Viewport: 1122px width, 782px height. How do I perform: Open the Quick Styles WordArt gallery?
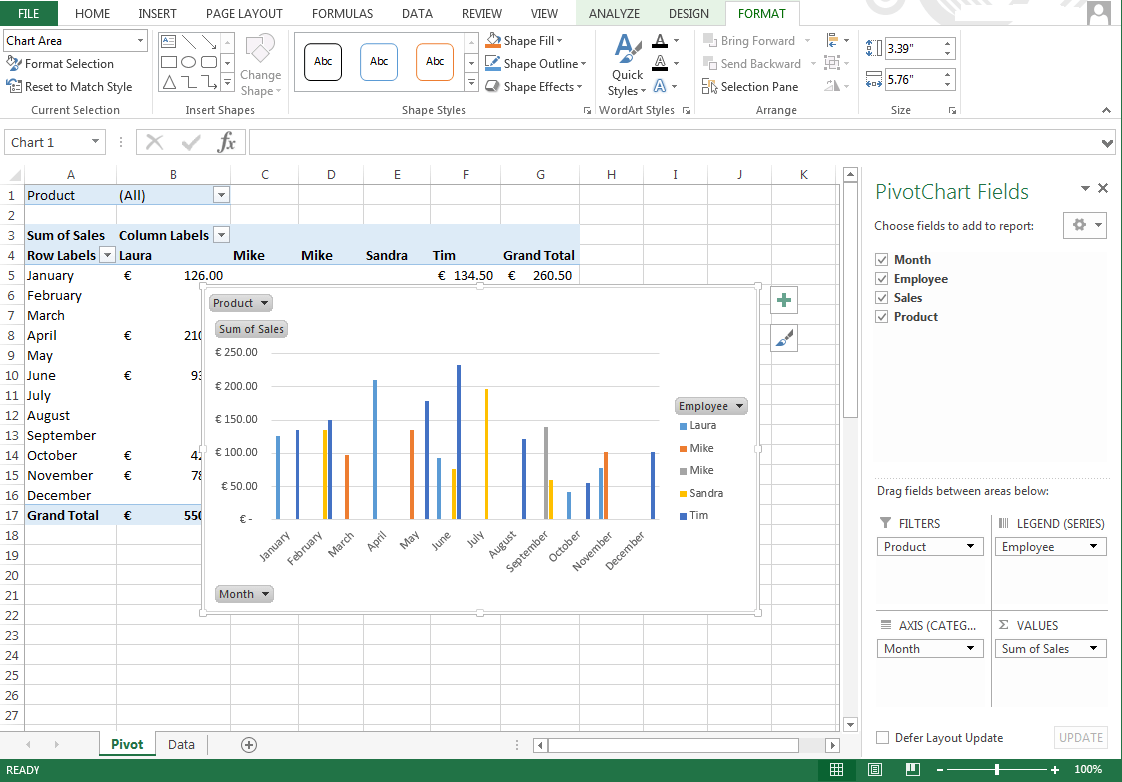pos(627,66)
